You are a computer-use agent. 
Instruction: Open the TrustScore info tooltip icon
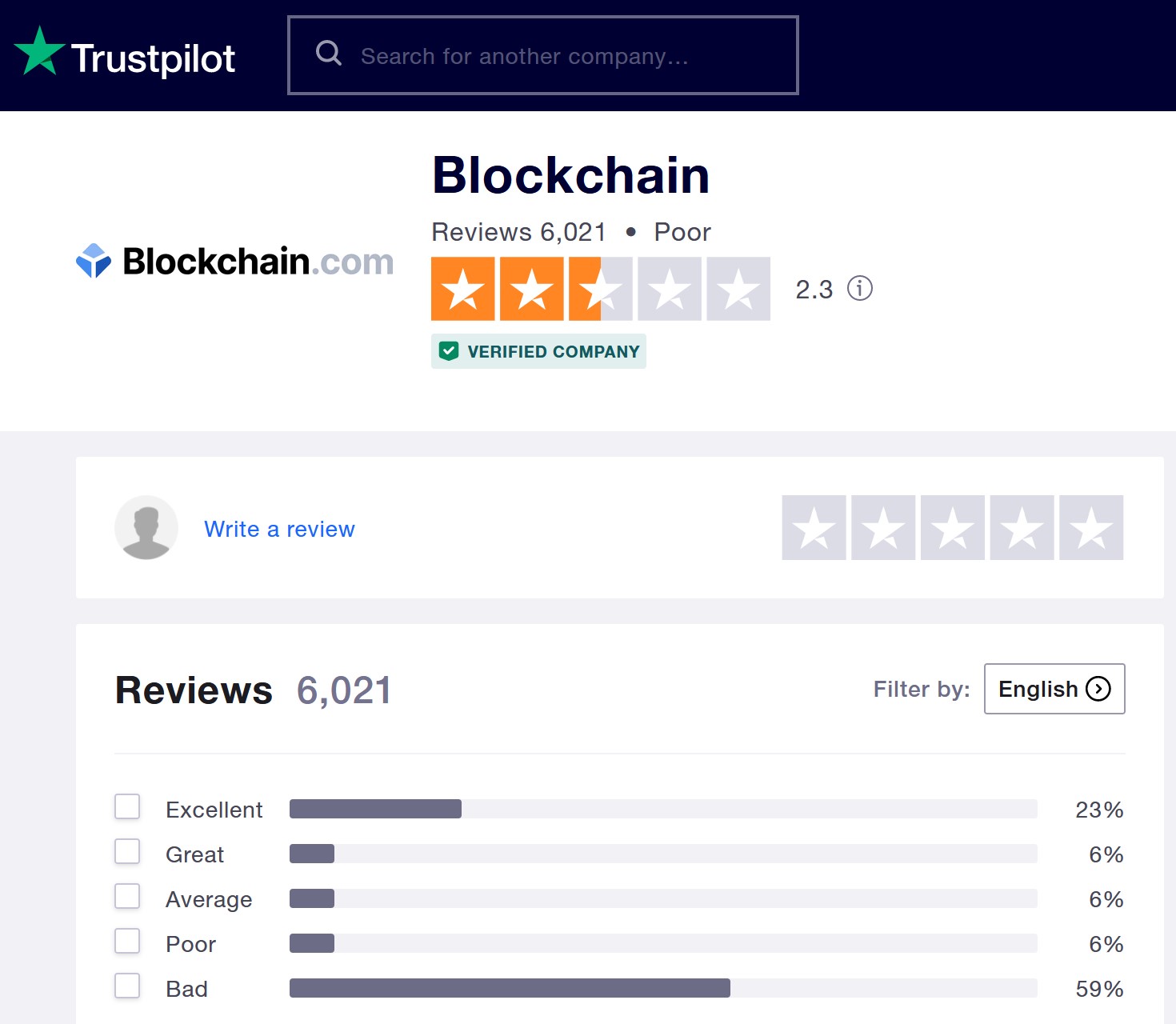click(860, 289)
